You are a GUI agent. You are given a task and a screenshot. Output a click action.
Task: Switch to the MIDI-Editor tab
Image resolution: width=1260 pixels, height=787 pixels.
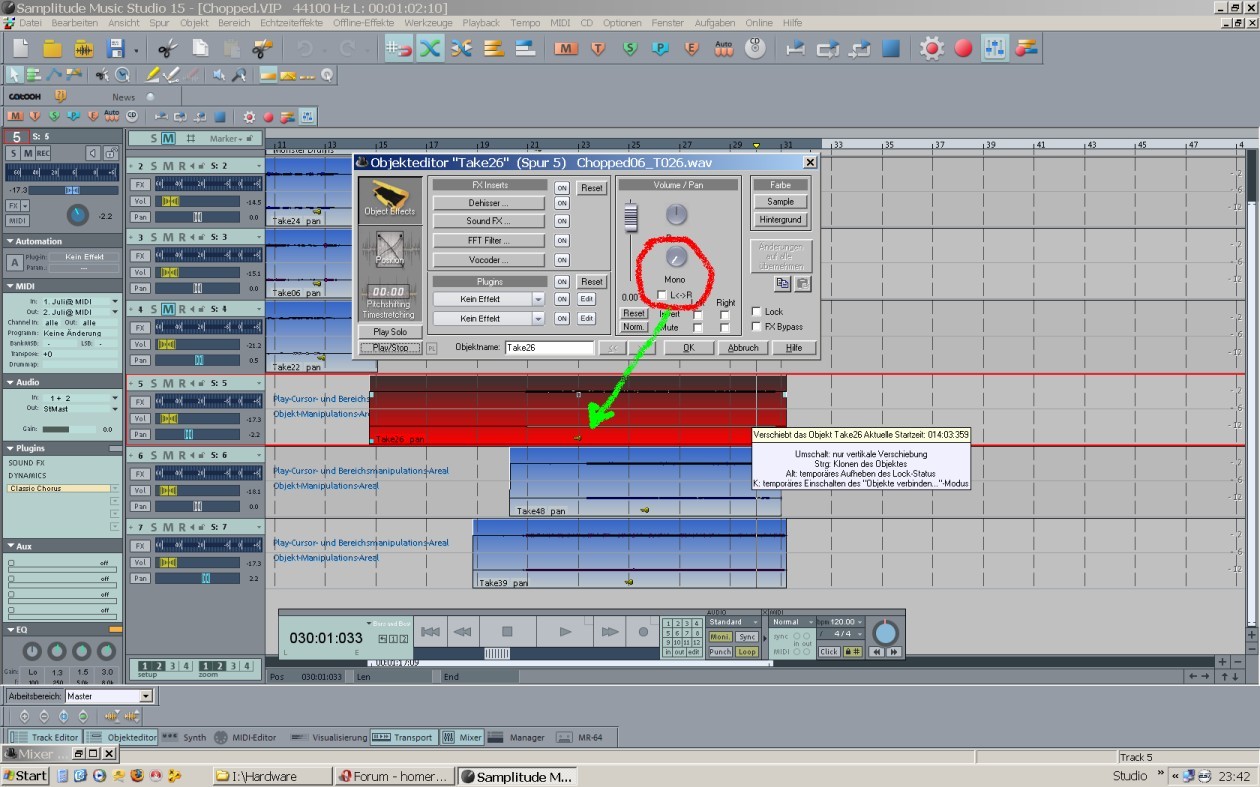click(247, 737)
